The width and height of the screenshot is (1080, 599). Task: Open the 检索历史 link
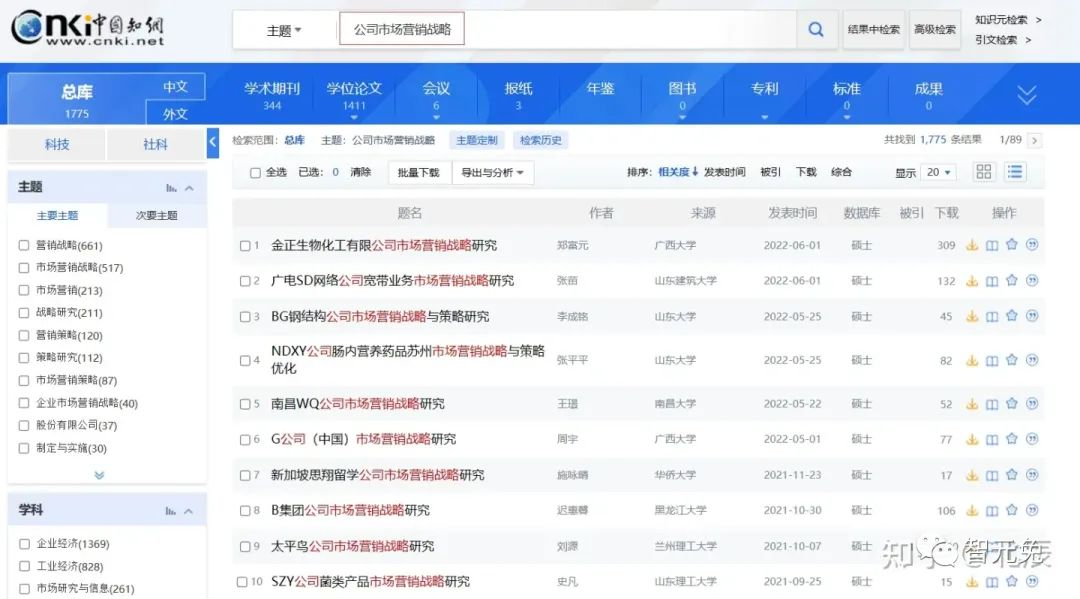pyautogui.click(x=541, y=140)
